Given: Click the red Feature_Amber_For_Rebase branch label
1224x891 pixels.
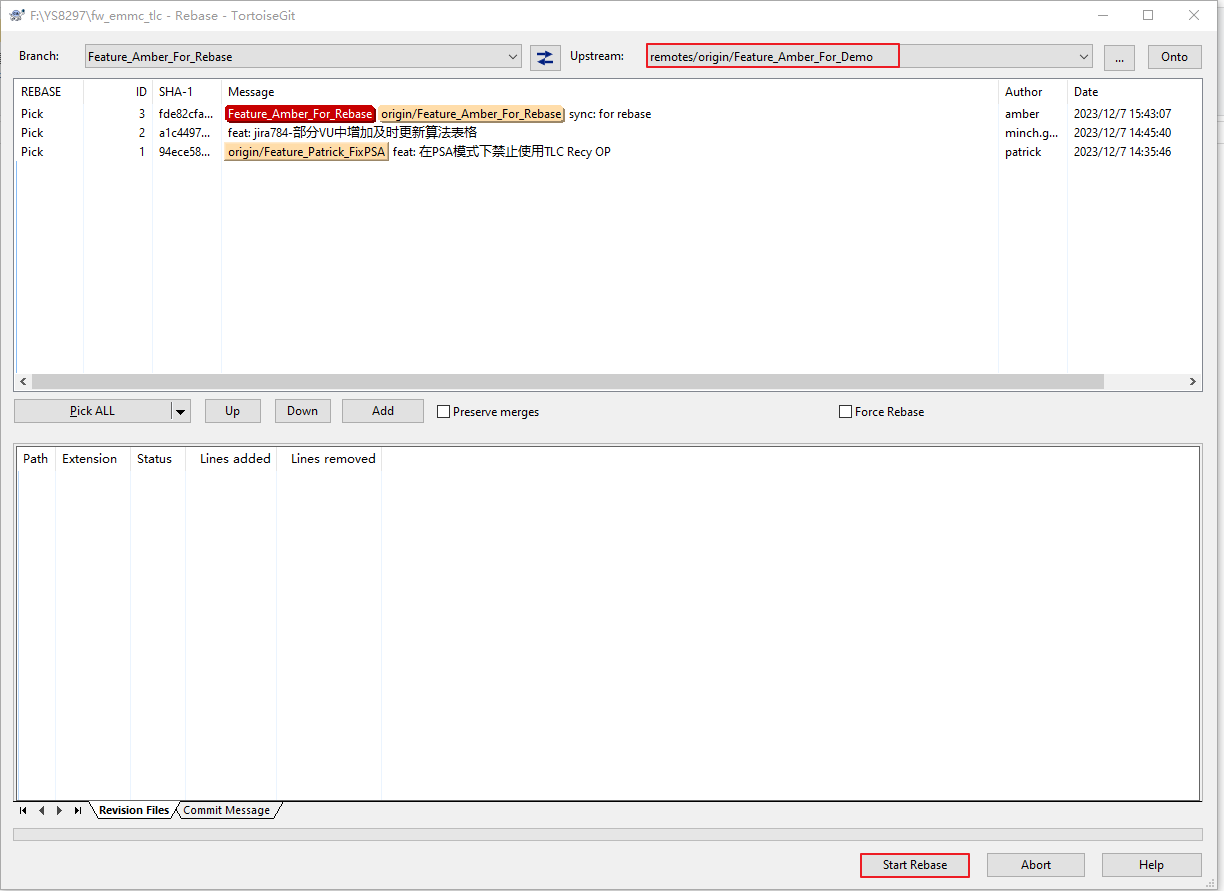Looking at the screenshot, I should coord(300,114).
